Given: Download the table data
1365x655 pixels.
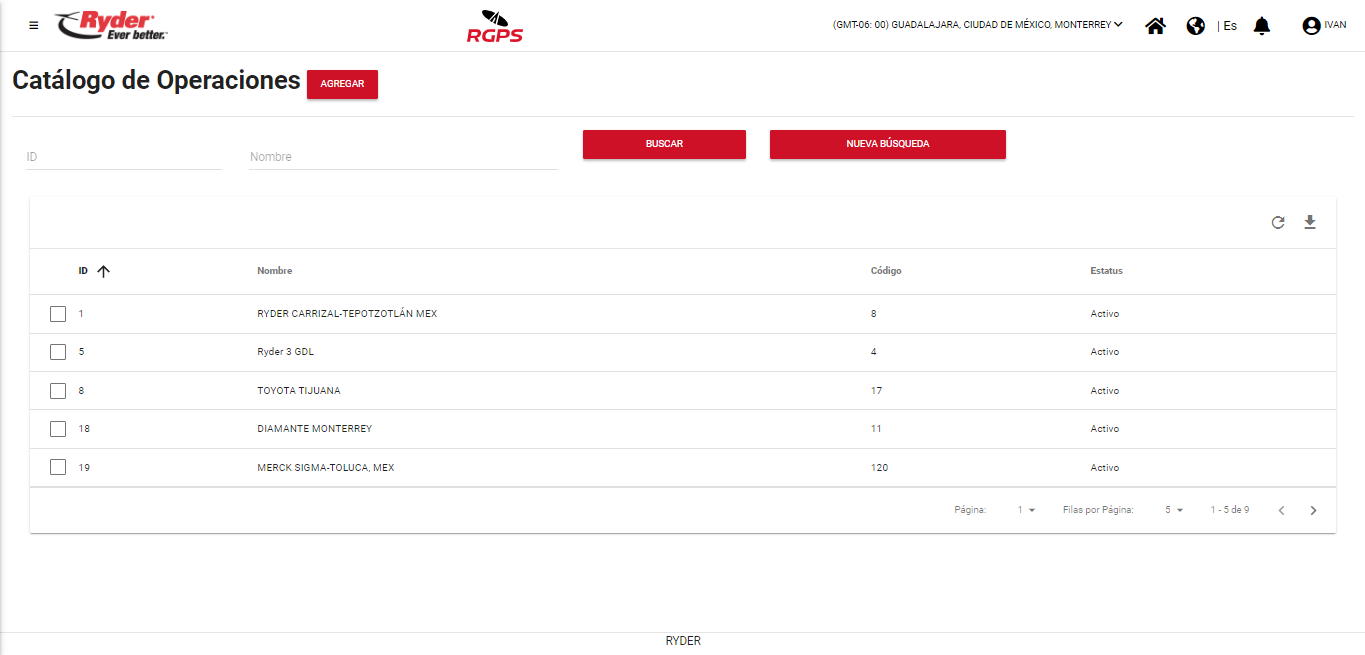Looking at the screenshot, I should pos(1310,222).
